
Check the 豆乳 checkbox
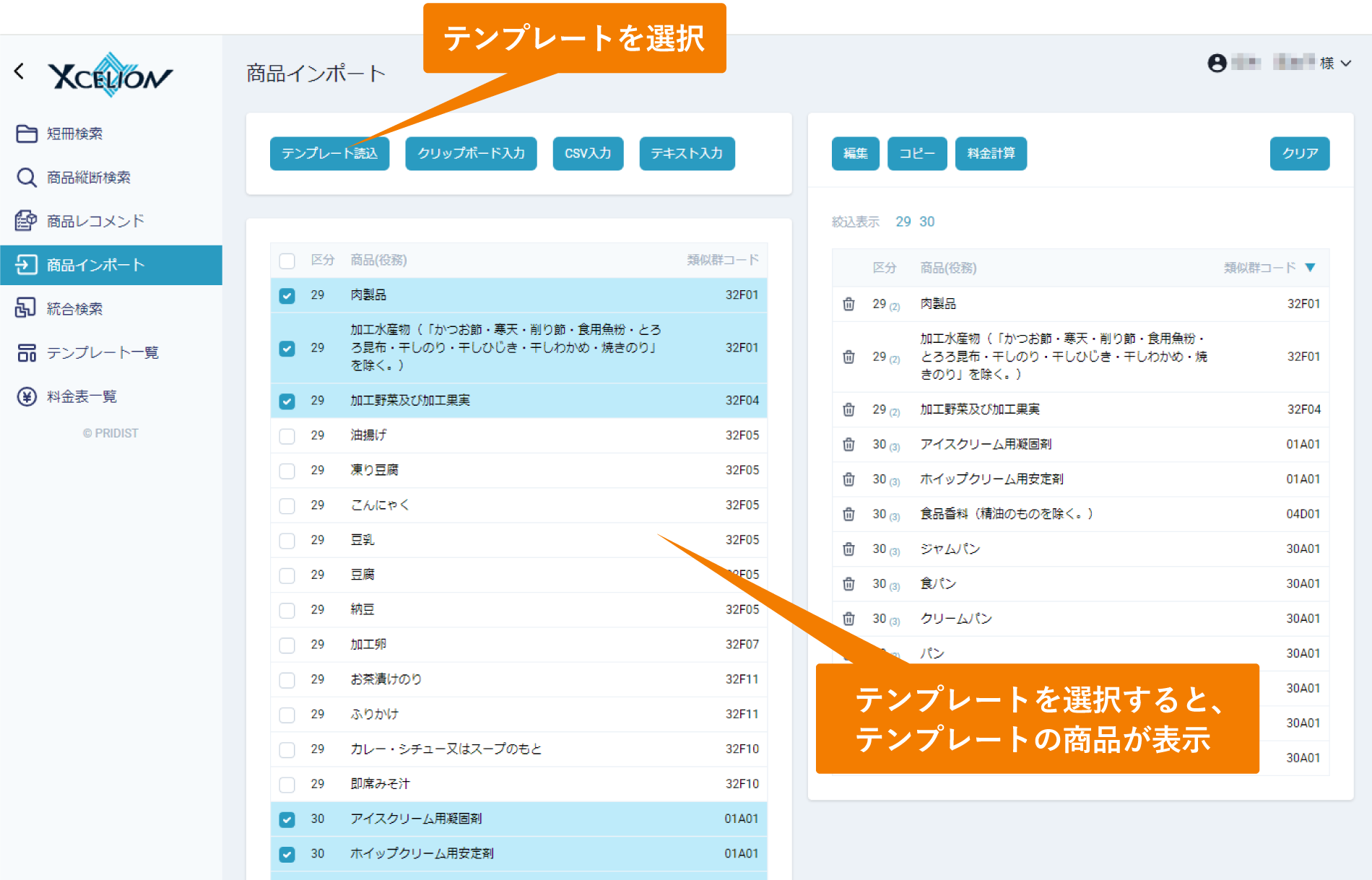[x=287, y=540]
